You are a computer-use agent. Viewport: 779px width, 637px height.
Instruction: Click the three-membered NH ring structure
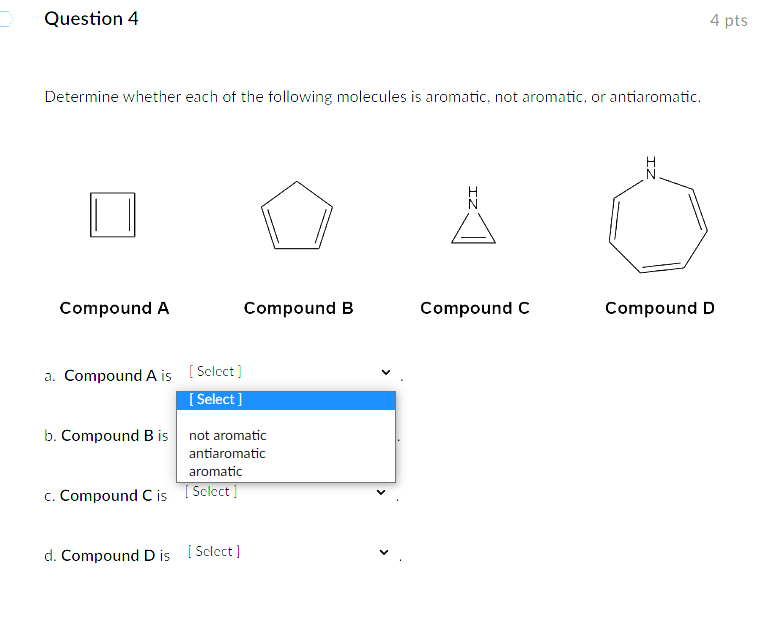[473, 222]
